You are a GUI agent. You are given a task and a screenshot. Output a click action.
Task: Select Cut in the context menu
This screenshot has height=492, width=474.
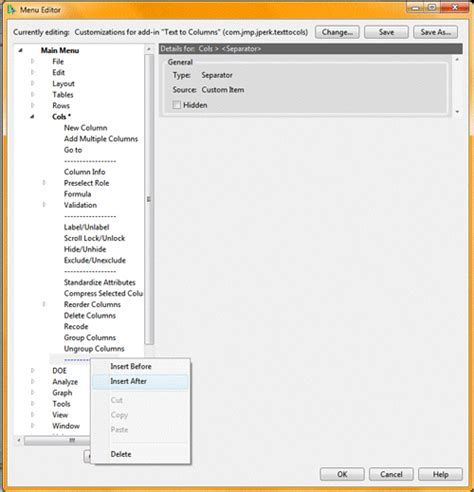(140, 400)
